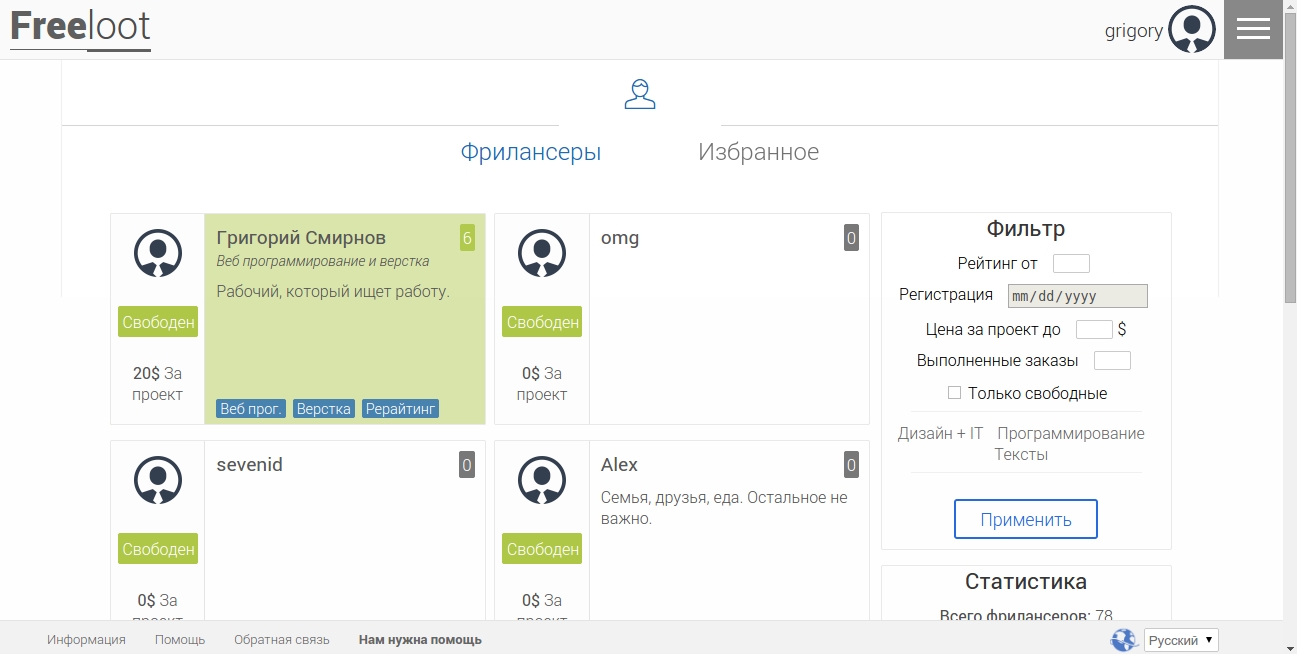Click the Веб прог. skill tag

coord(251,409)
